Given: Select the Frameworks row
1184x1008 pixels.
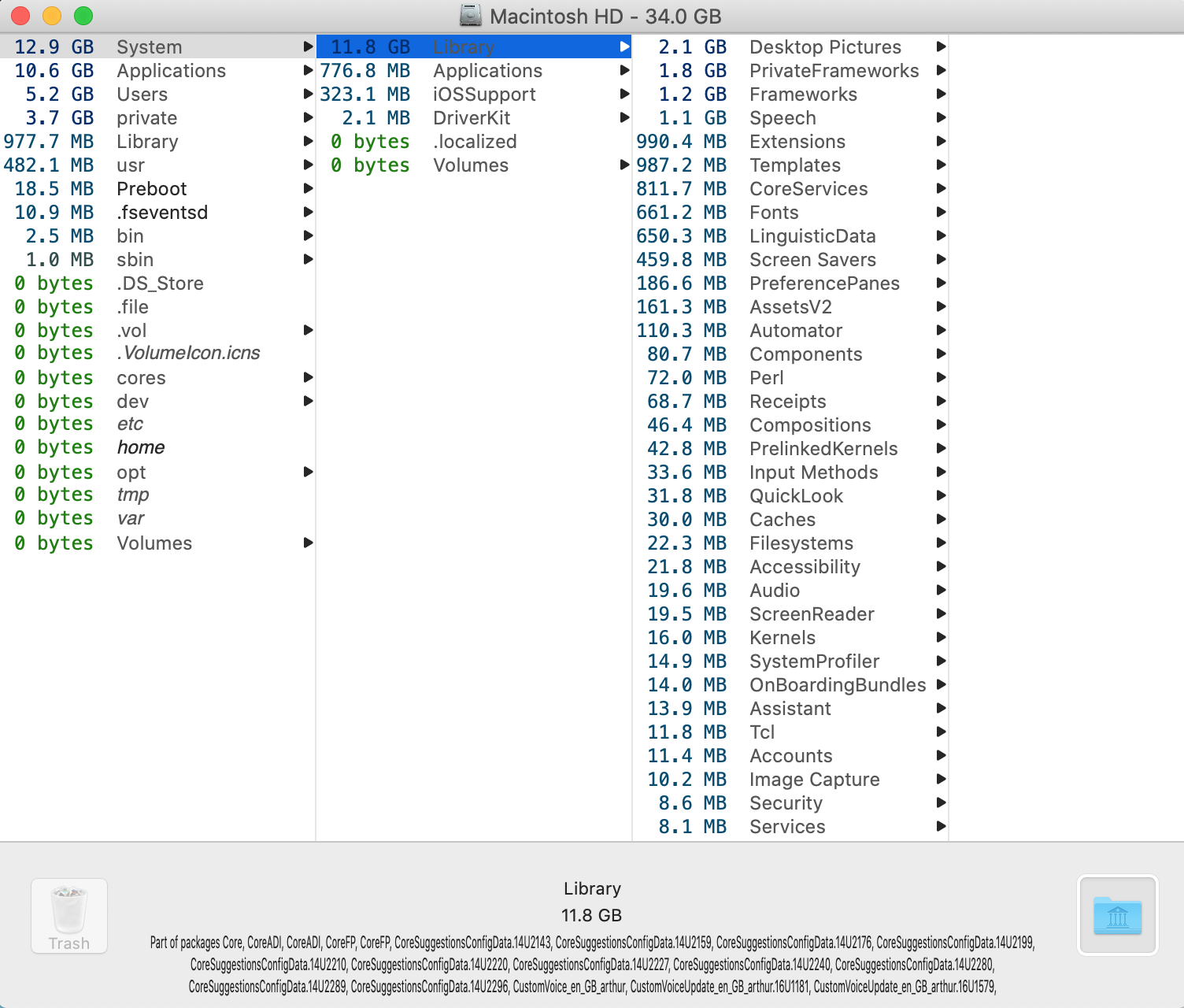Looking at the screenshot, I should [790, 94].
